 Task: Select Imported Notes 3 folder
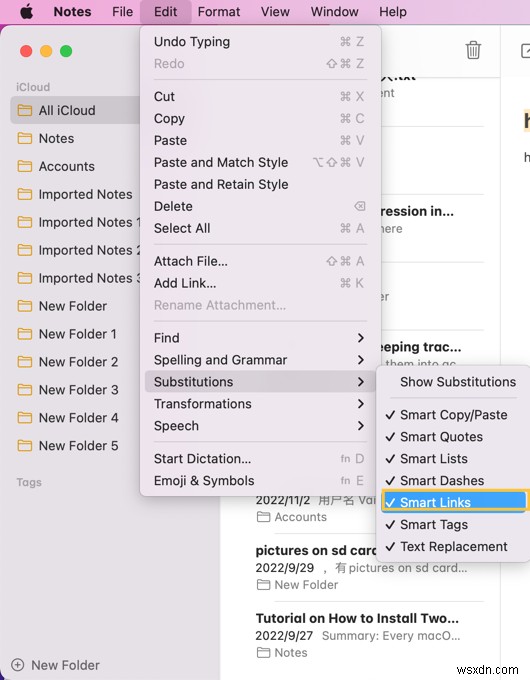coord(75,278)
